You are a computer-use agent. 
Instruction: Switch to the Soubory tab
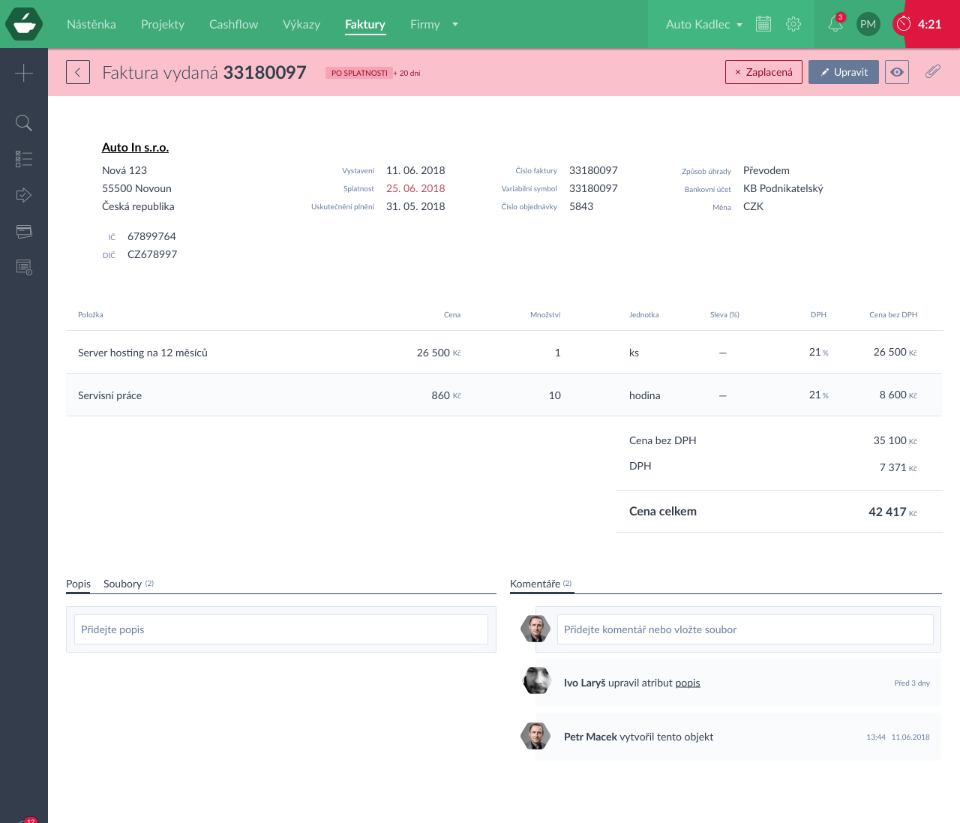click(x=122, y=583)
